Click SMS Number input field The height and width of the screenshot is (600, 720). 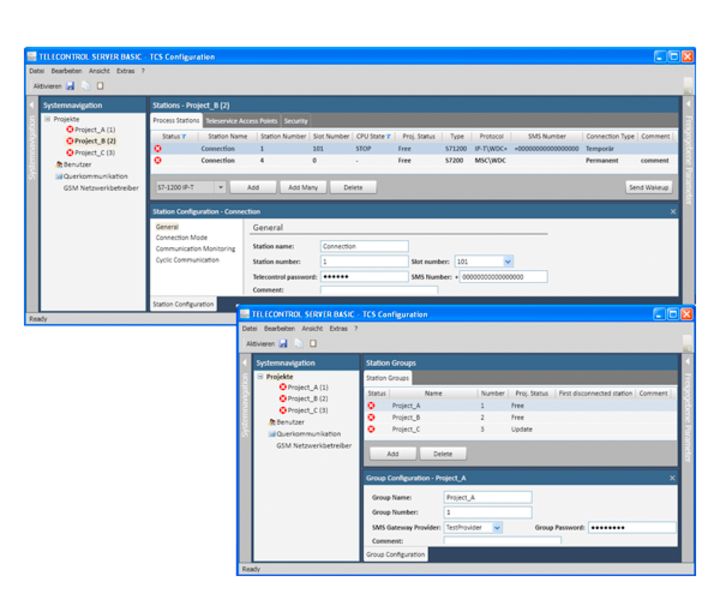point(503,277)
